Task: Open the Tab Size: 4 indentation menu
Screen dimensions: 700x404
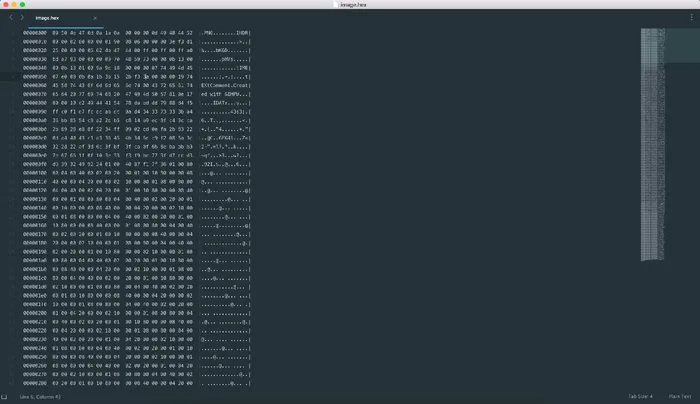Action: tap(640, 396)
